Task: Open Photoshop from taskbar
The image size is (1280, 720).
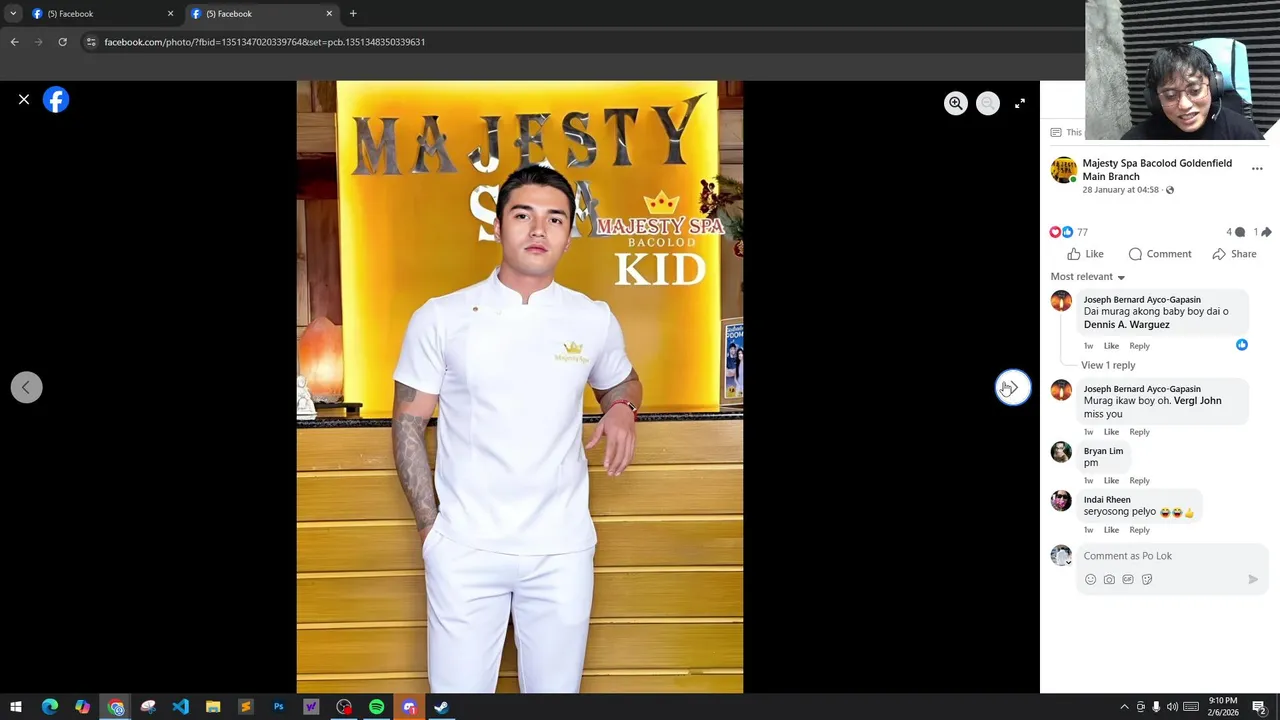Action: click(x=279, y=707)
